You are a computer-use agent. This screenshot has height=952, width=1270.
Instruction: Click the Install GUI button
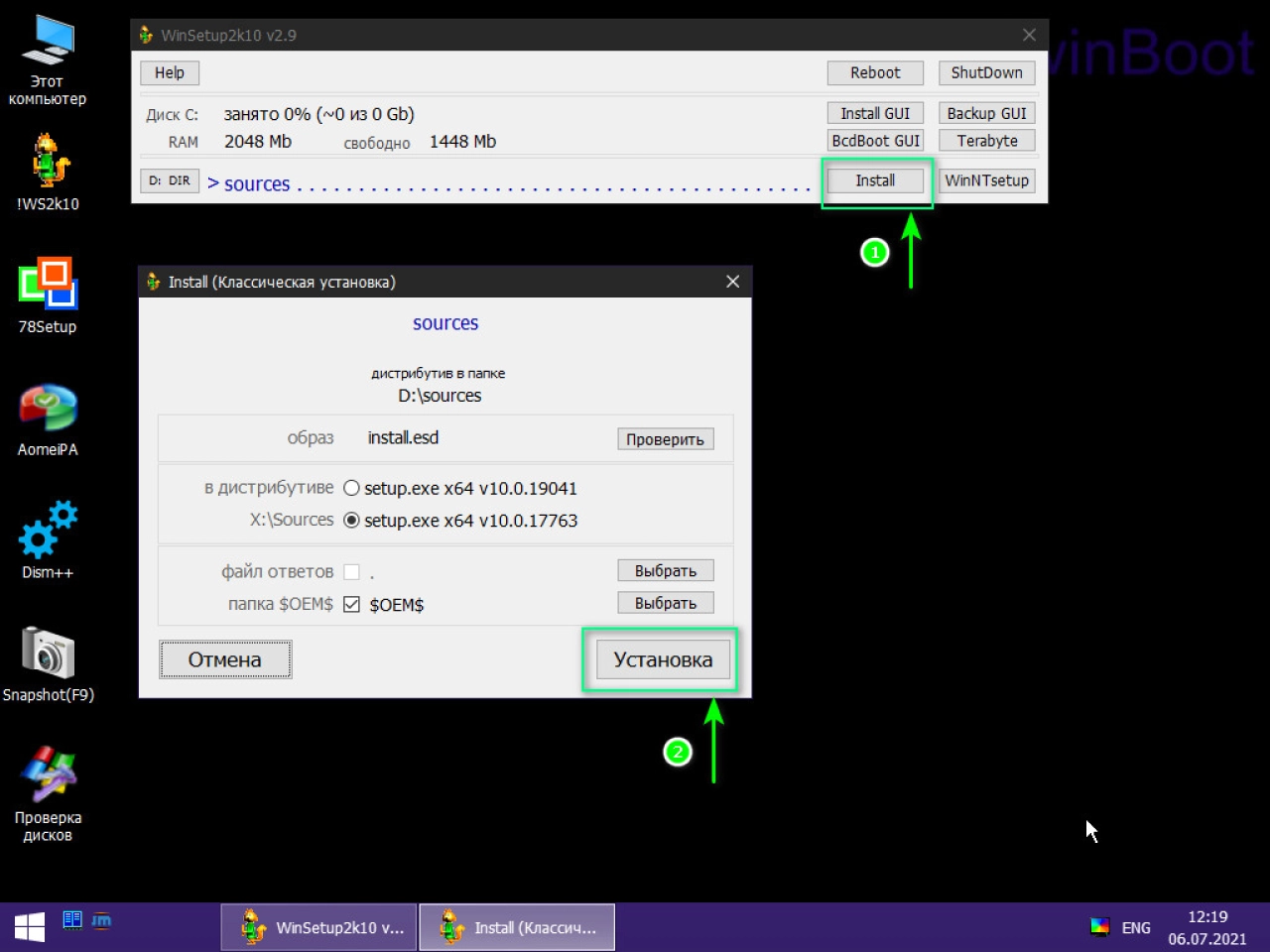pos(875,113)
